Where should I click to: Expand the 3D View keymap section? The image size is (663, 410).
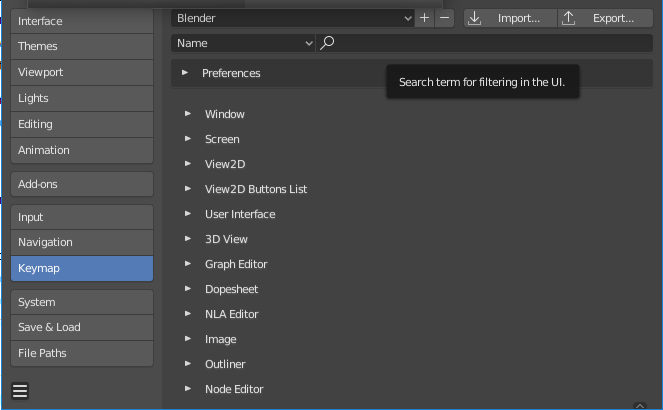188,238
